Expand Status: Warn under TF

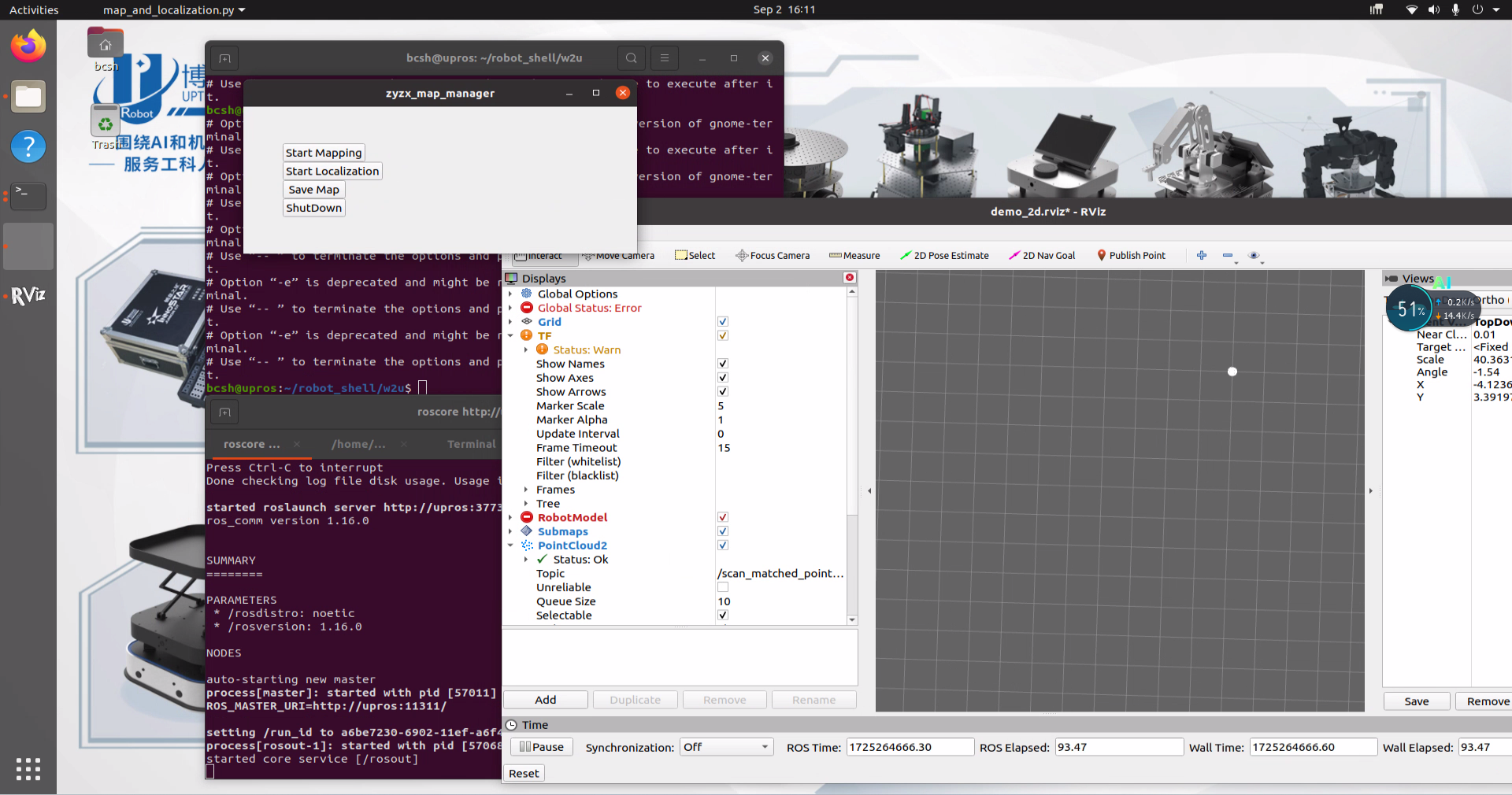(526, 350)
